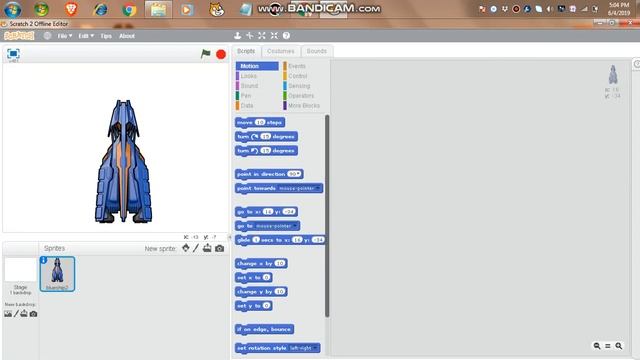Click turn counterclockwise 15 degrees block
The image size is (640, 360).
pyautogui.click(x=266, y=151)
